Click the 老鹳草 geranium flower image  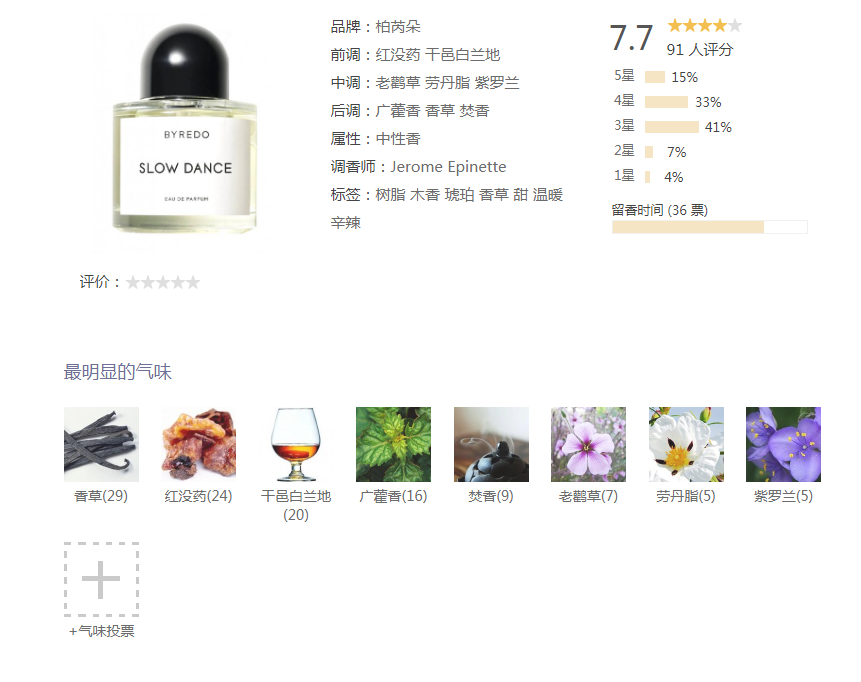(588, 444)
